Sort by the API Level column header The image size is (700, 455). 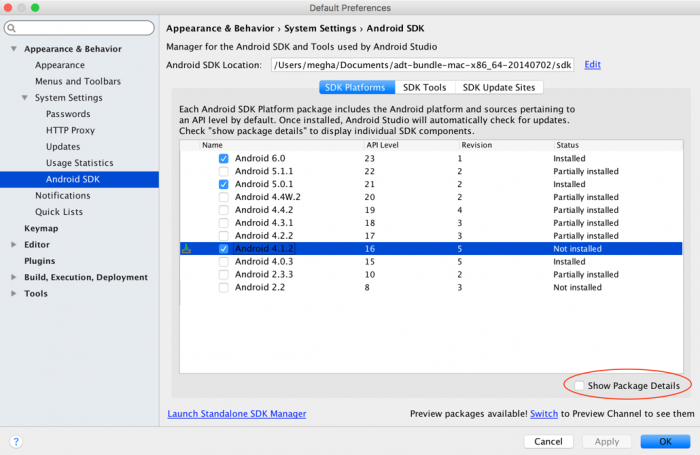point(411,145)
